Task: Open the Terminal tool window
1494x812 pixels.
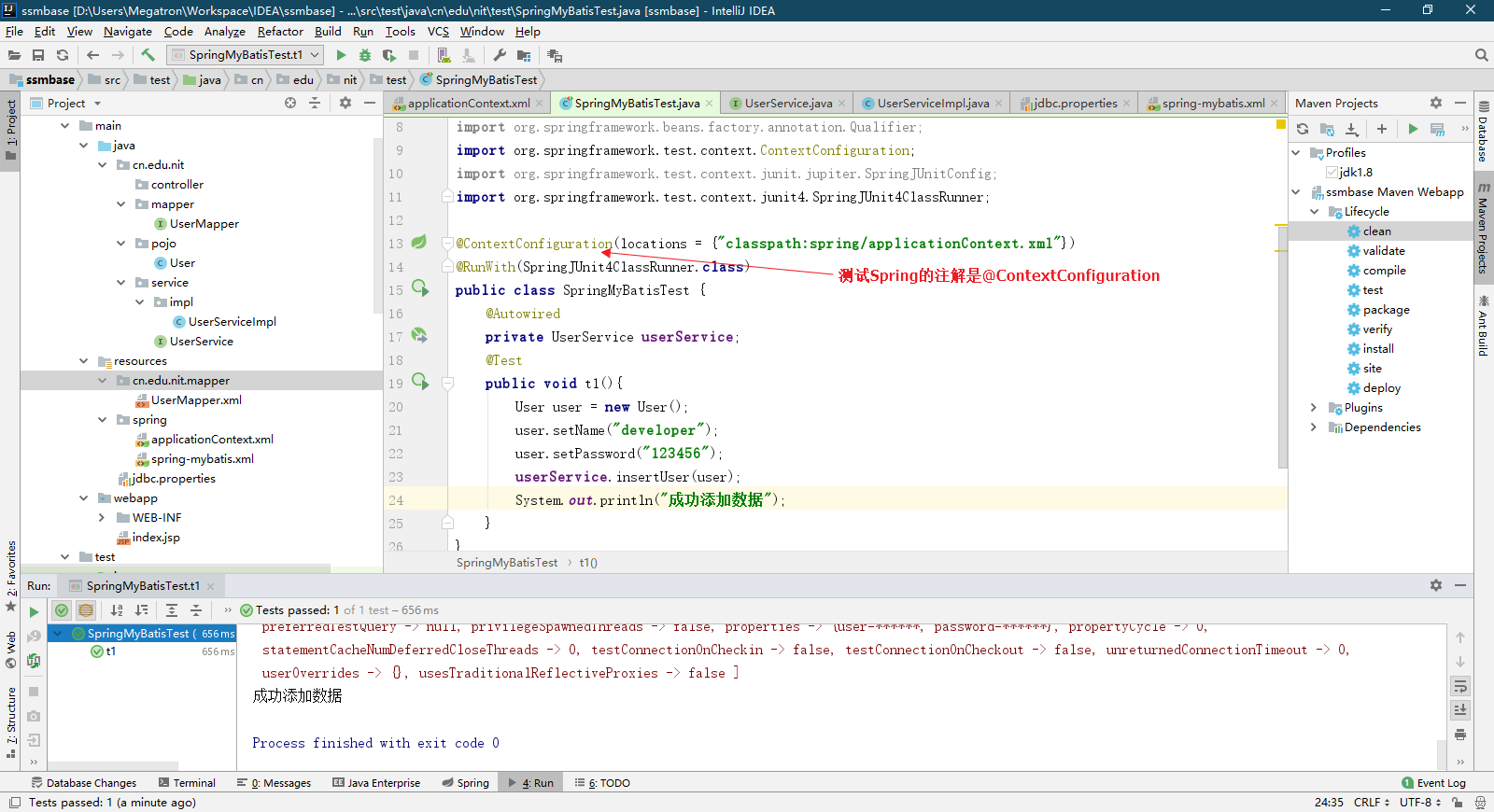Action: [187, 783]
